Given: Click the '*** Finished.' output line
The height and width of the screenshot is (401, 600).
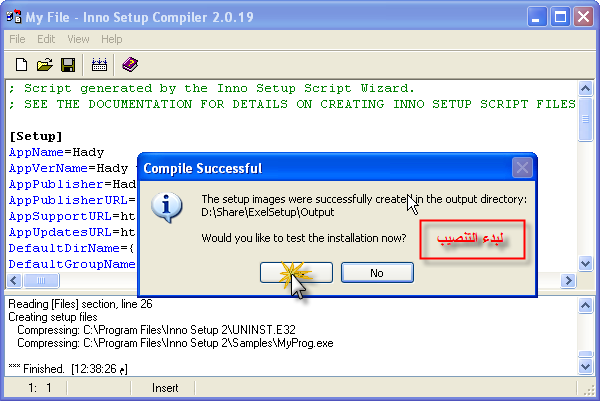Looking at the screenshot, I should click(68, 369).
